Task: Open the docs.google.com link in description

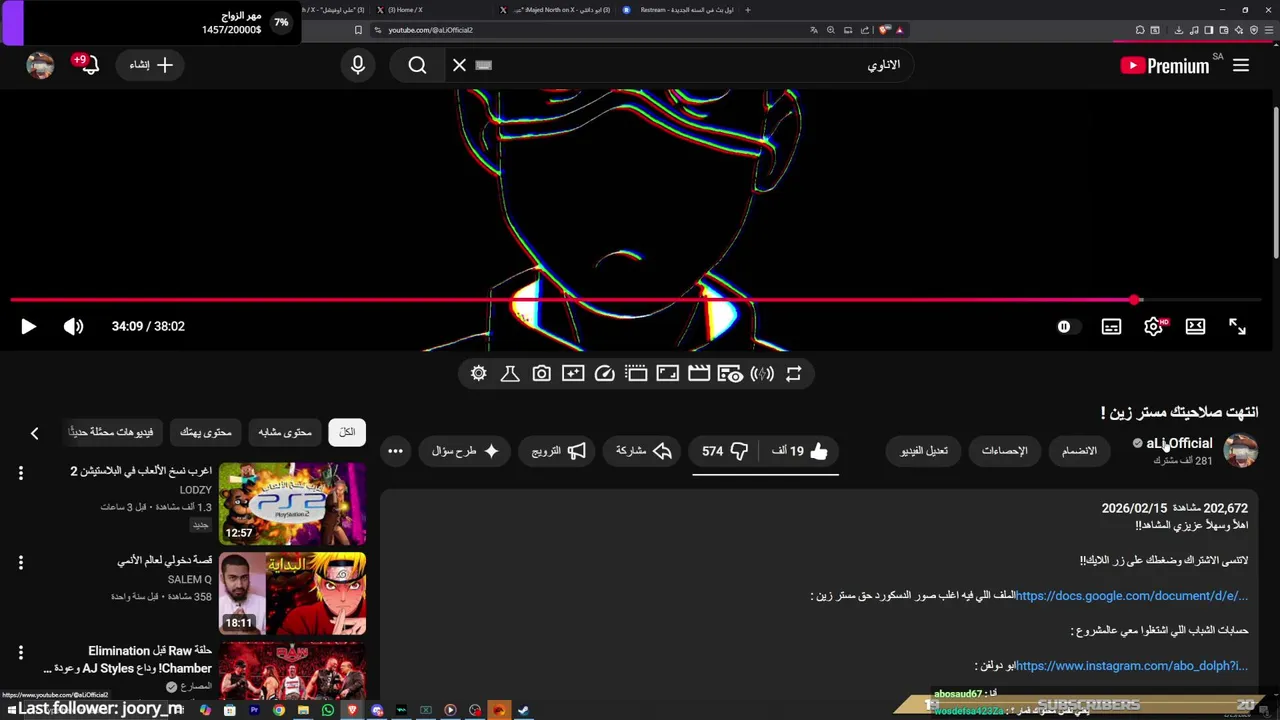Action: pos(1132,596)
